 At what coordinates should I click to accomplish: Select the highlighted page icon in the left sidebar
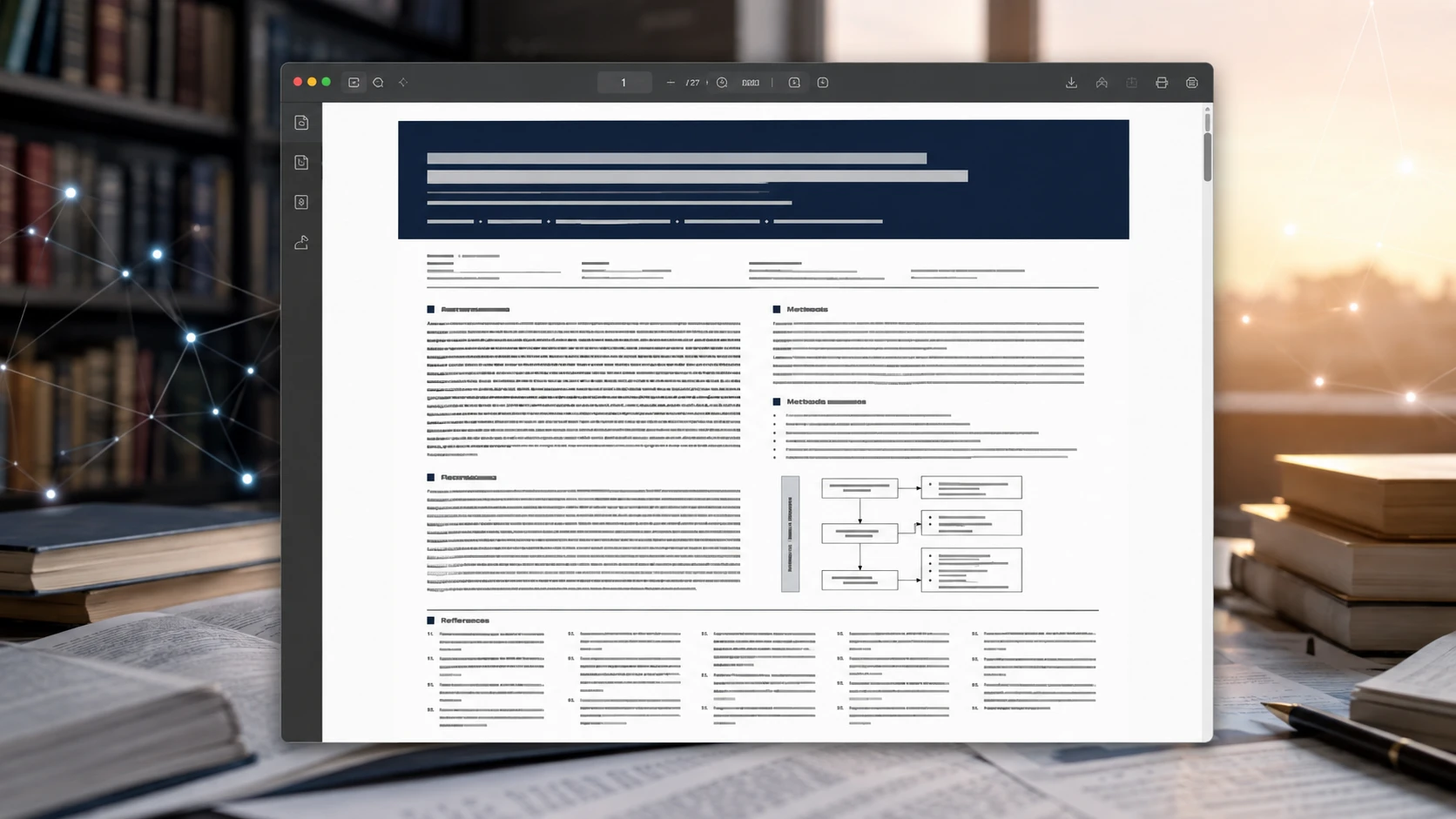pos(301,123)
